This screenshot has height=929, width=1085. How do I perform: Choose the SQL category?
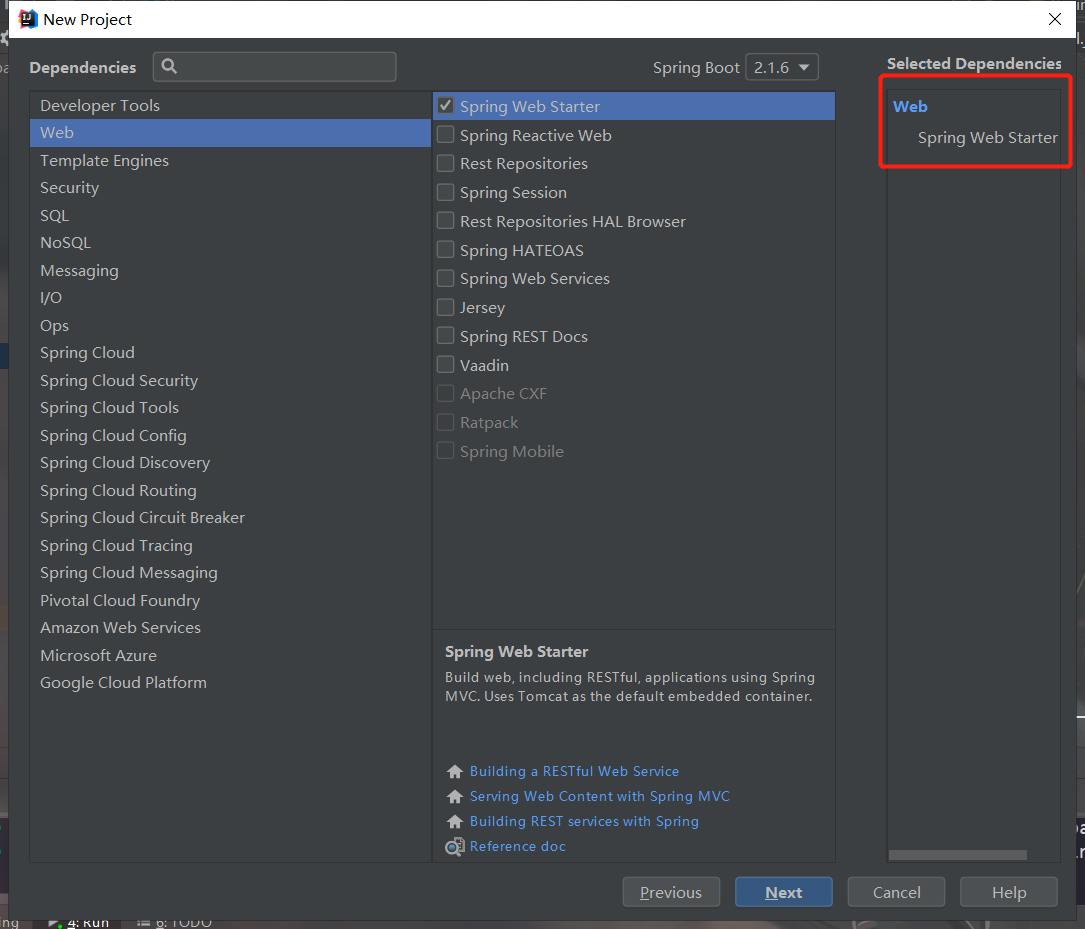230,215
